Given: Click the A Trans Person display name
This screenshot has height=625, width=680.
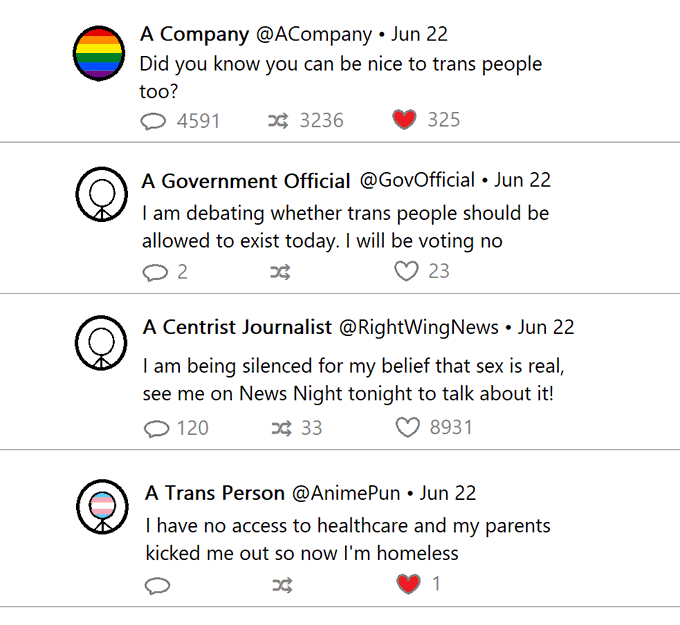Looking at the screenshot, I should (x=215, y=493).
